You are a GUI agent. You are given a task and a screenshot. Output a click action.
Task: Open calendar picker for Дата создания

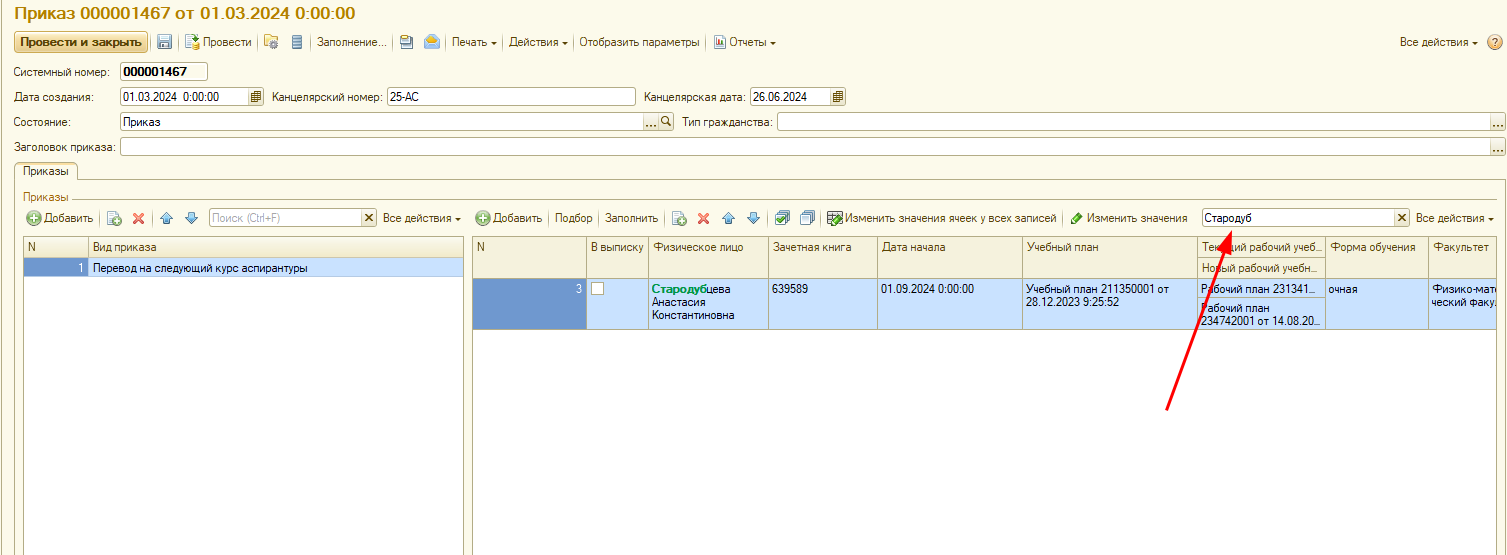[x=256, y=97]
